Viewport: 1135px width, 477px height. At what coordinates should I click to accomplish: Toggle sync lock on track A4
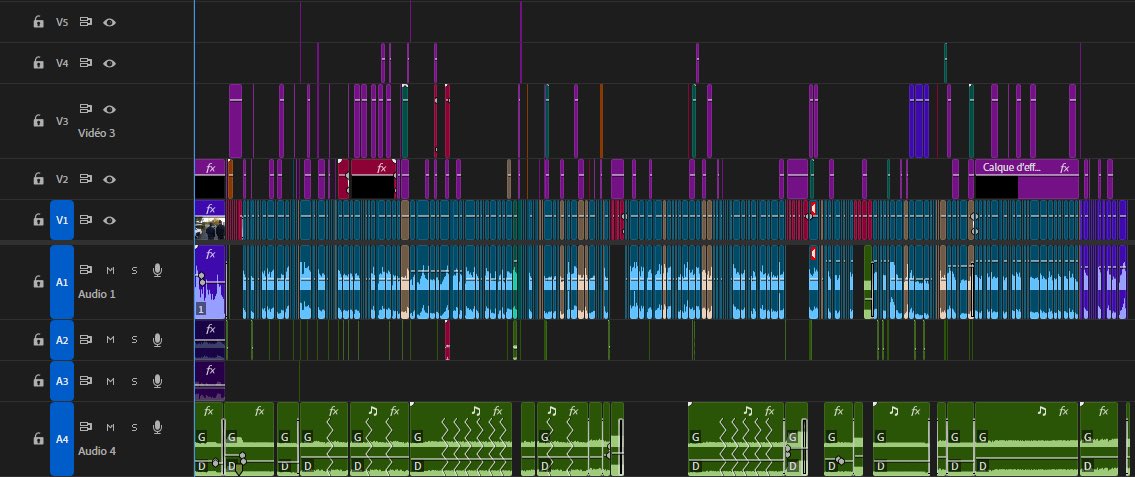coord(85,427)
